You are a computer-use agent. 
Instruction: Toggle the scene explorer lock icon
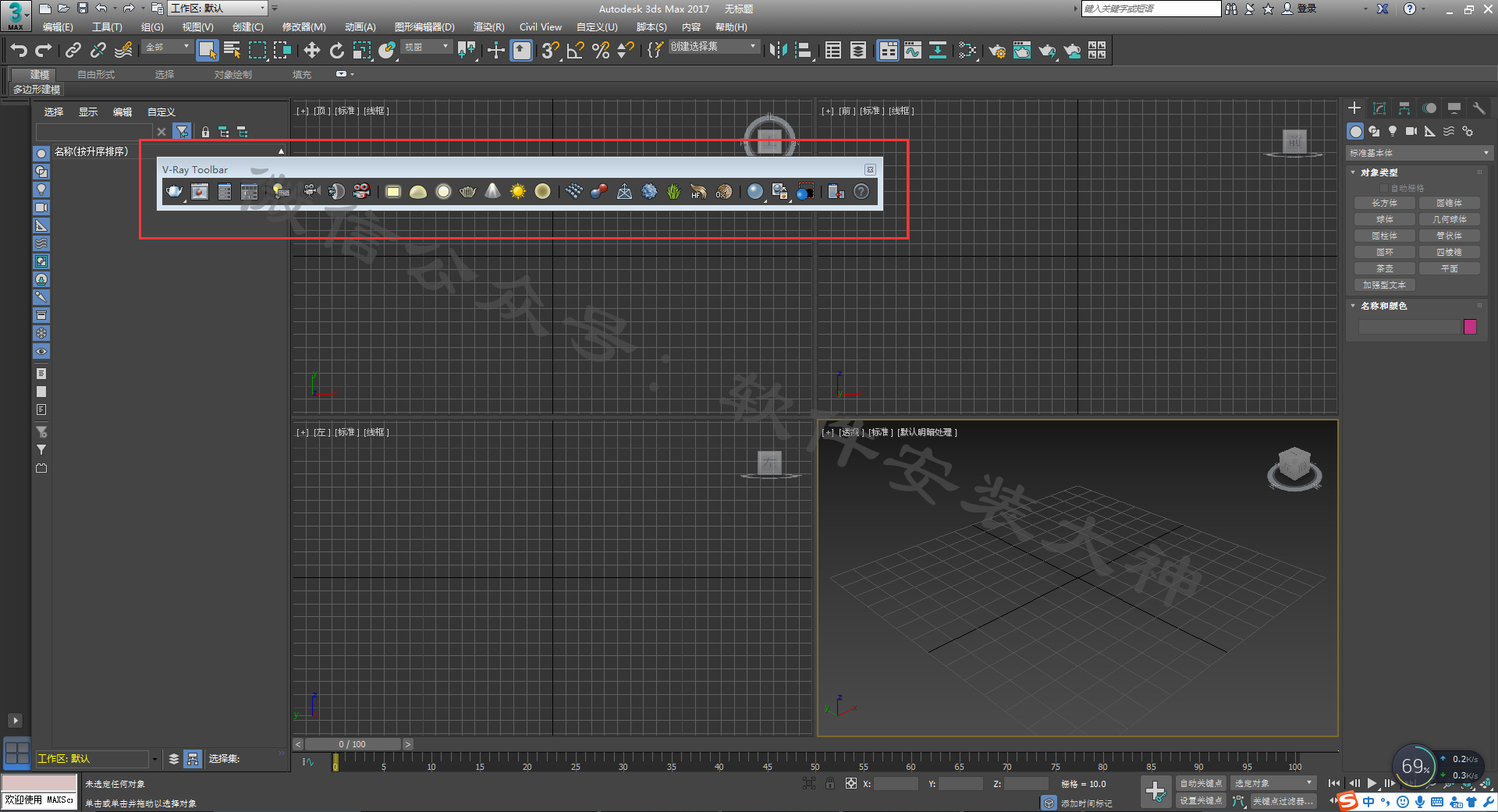[205, 132]
